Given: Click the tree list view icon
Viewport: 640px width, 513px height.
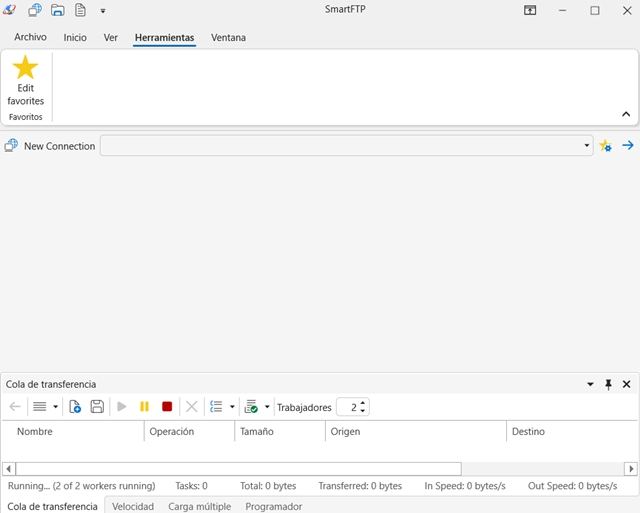Looking at the screenshot, I should 216,406.
